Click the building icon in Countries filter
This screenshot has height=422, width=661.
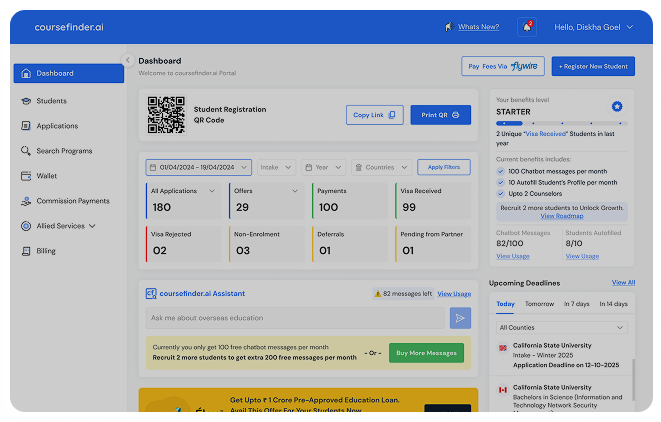(359, 167)
